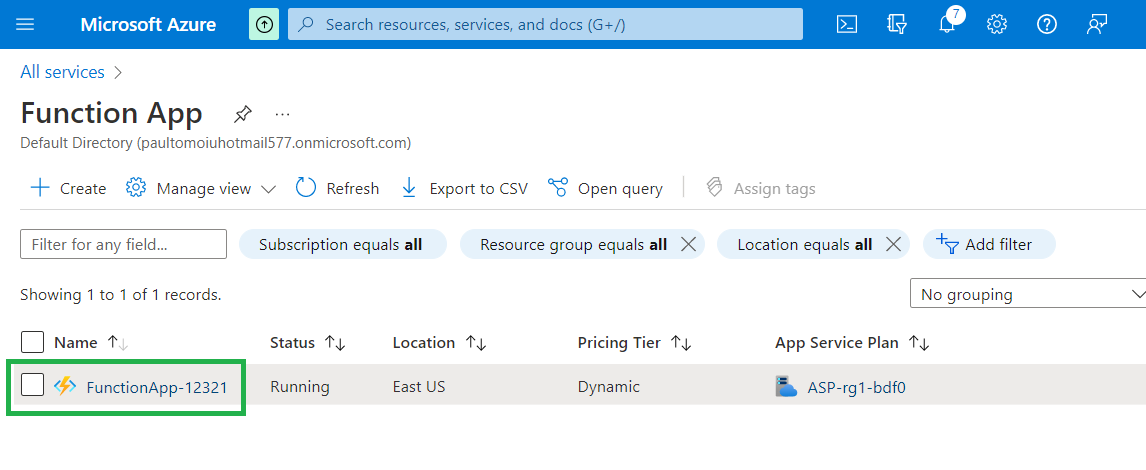This screenshot has width=1146, height=470.
Task: Click the Assign tags command
Action: [761, 189]
